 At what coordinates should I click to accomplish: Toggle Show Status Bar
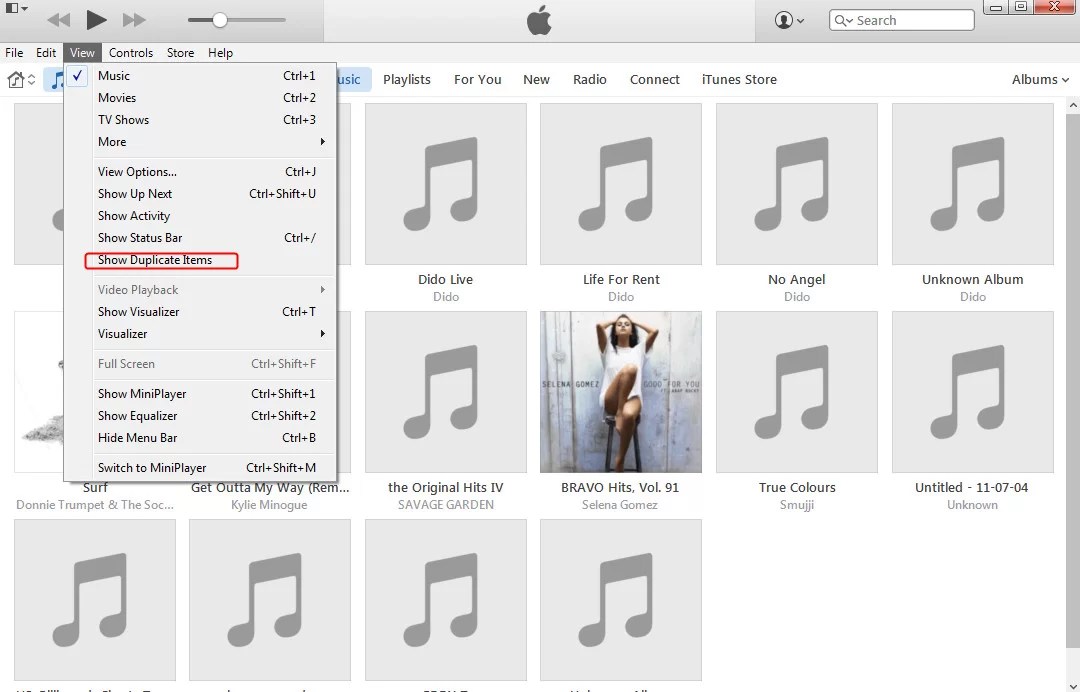[139, 238]
